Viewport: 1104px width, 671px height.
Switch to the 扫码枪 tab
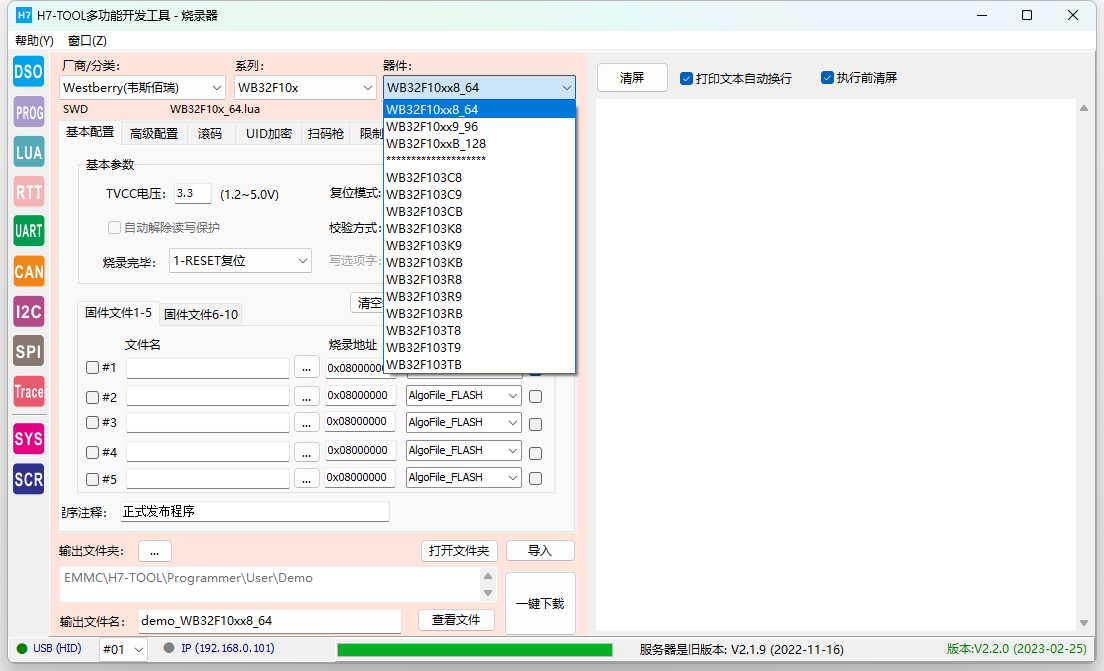326,133
